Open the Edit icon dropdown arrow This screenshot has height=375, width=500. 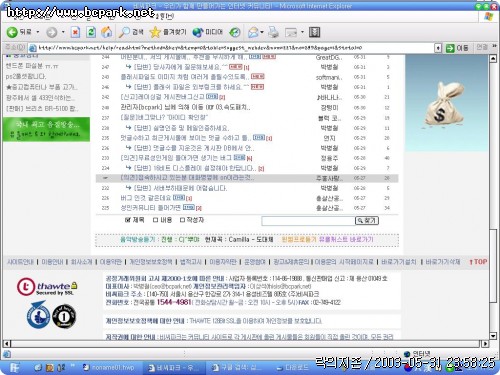(x=302, y=32)
